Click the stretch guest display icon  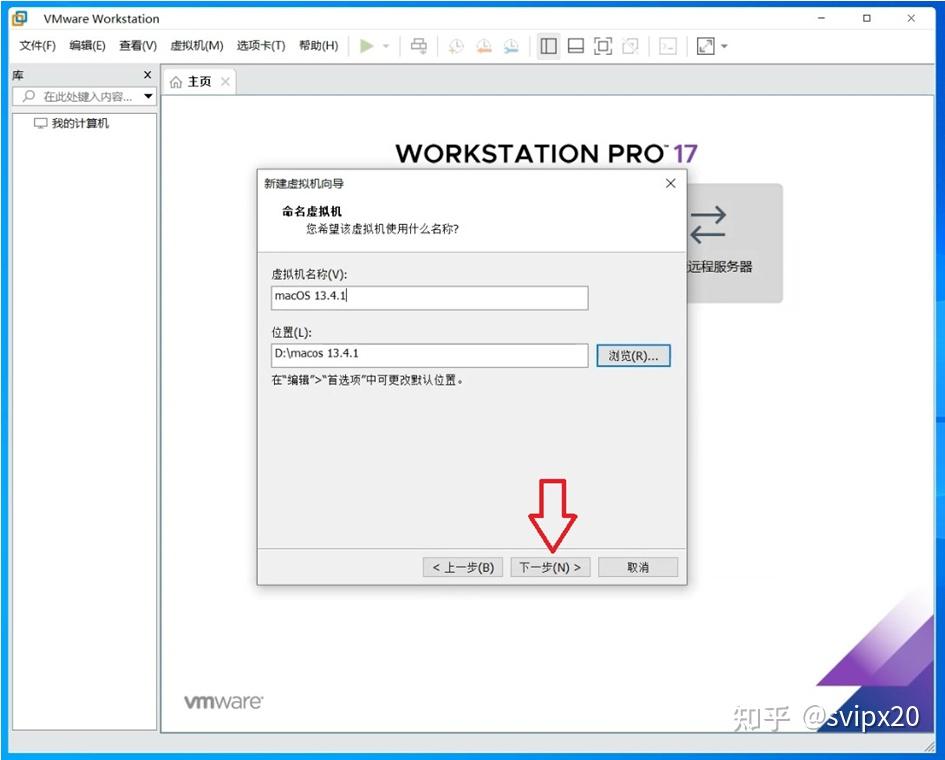coord(705,46)
